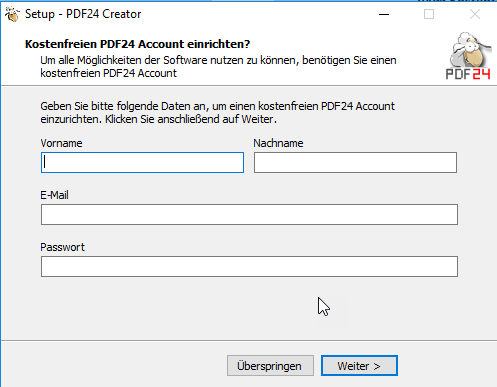
Task: Open the setup window system menu icon
Action: click(x=12, y=14)
